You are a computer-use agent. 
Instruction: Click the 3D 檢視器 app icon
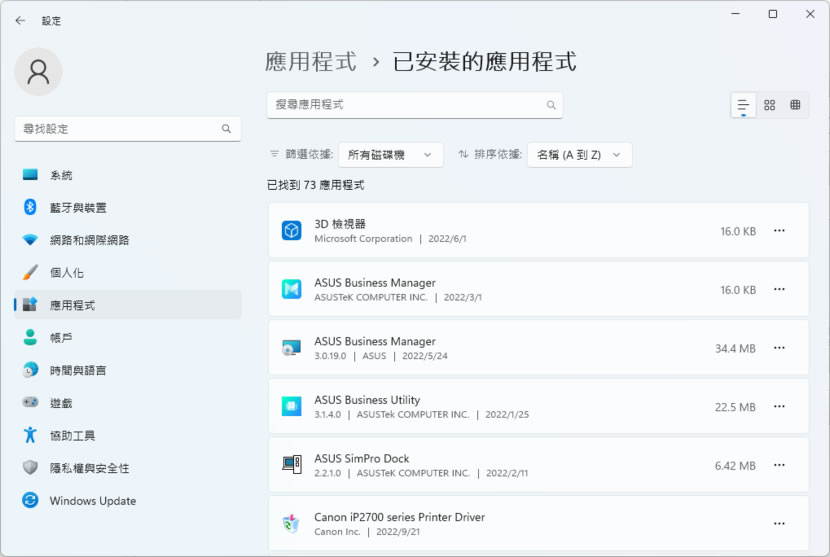(292, 231)
